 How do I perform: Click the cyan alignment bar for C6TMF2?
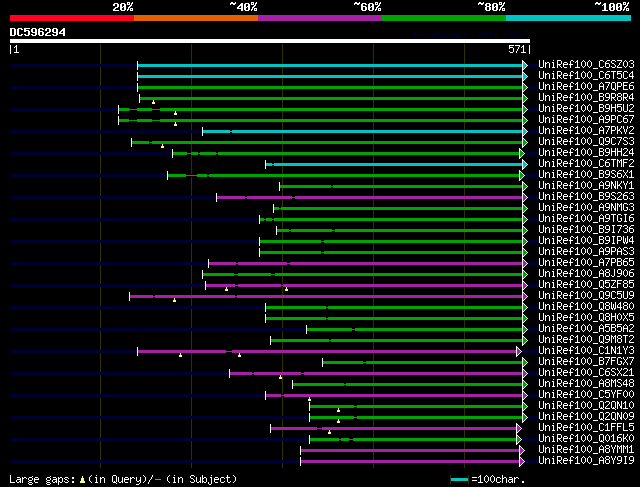tap(396, 165)
